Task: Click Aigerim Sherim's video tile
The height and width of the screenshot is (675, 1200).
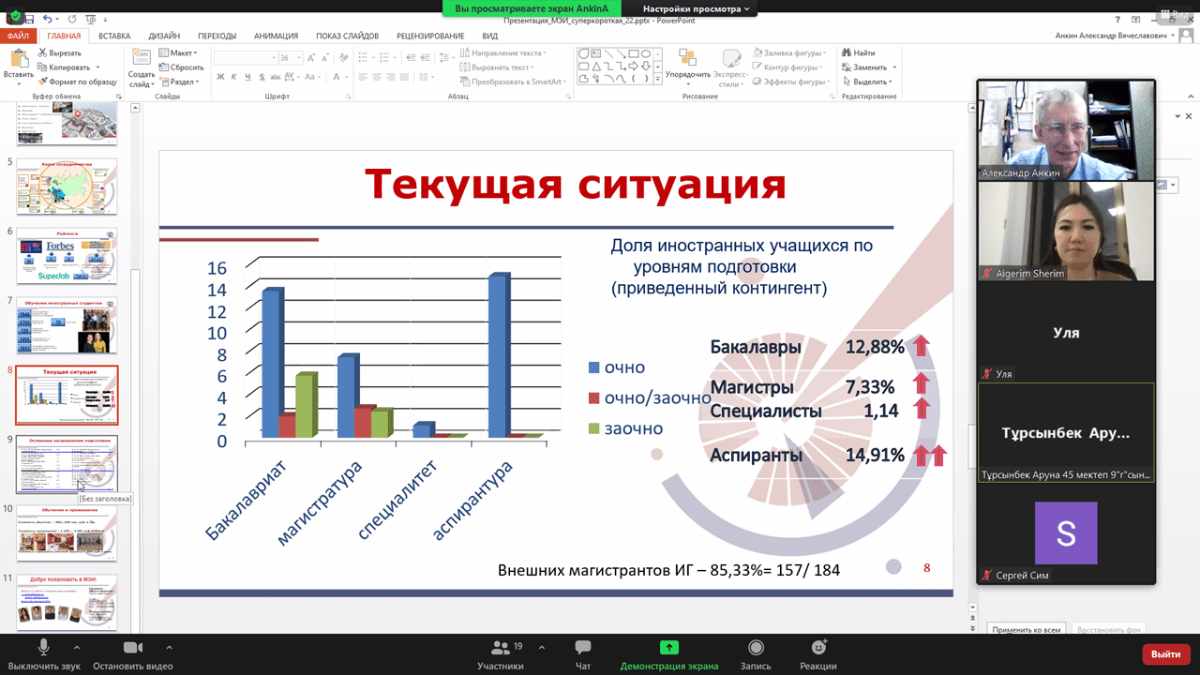Action: point(1066,231)
